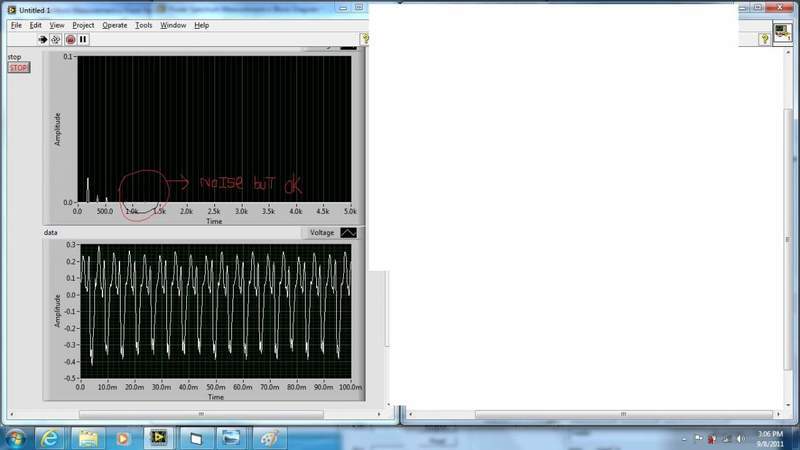Click the Voltage plot legend label
The height and width of the screenshot is (450, 800).
click(321, 232)
